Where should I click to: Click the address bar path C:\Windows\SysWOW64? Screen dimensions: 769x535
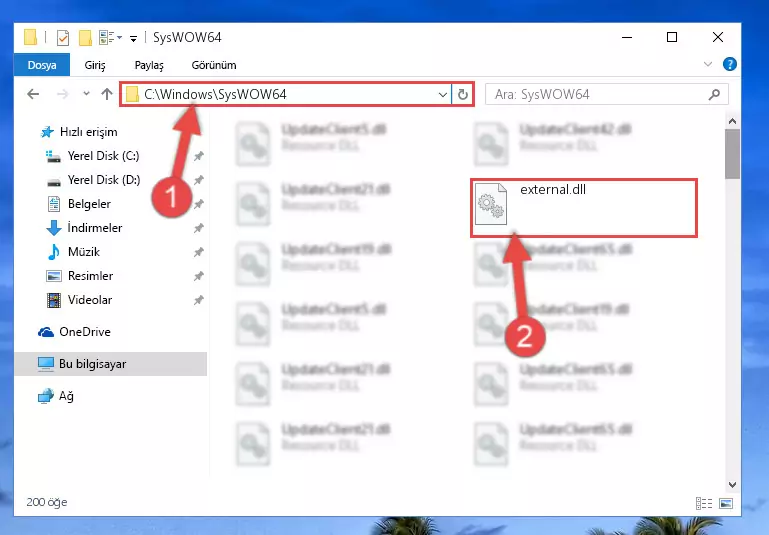pyautogui.click(x=215, y=94)
